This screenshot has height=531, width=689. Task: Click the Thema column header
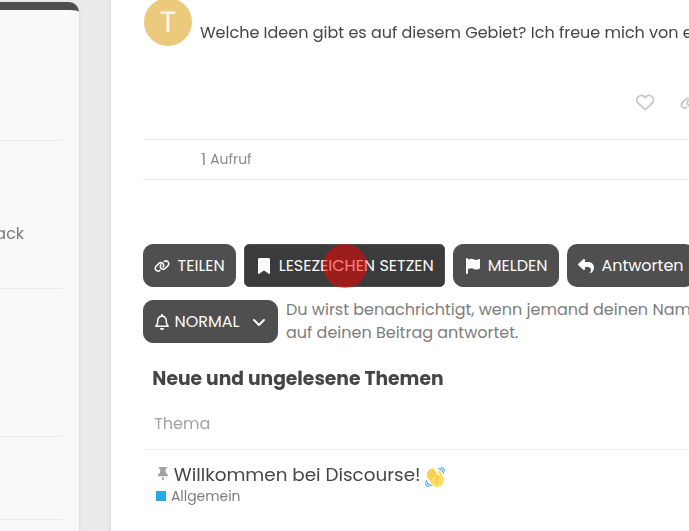[x=182, y=424]
